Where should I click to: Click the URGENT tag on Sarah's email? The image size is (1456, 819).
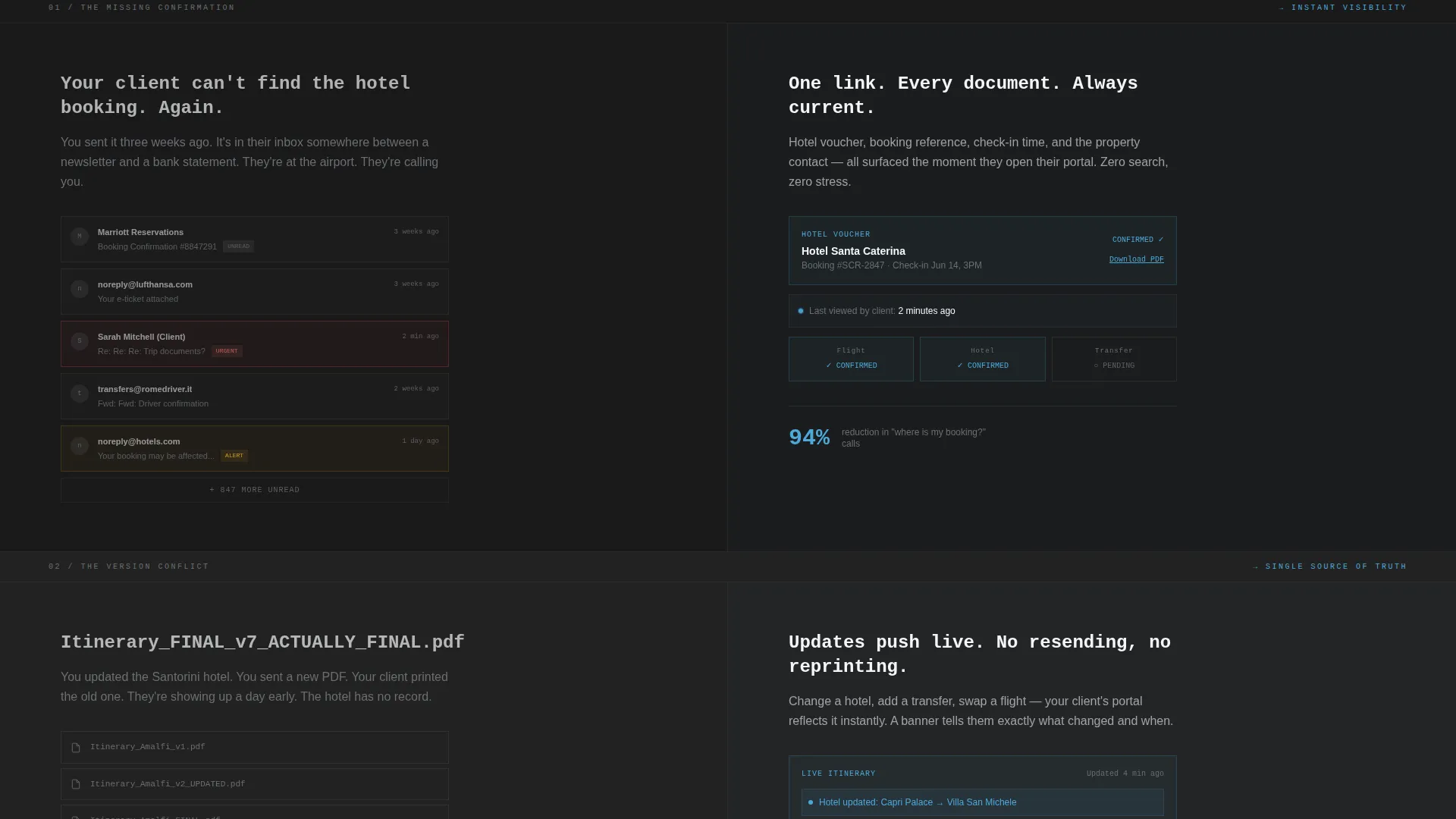tap(227, 351)
